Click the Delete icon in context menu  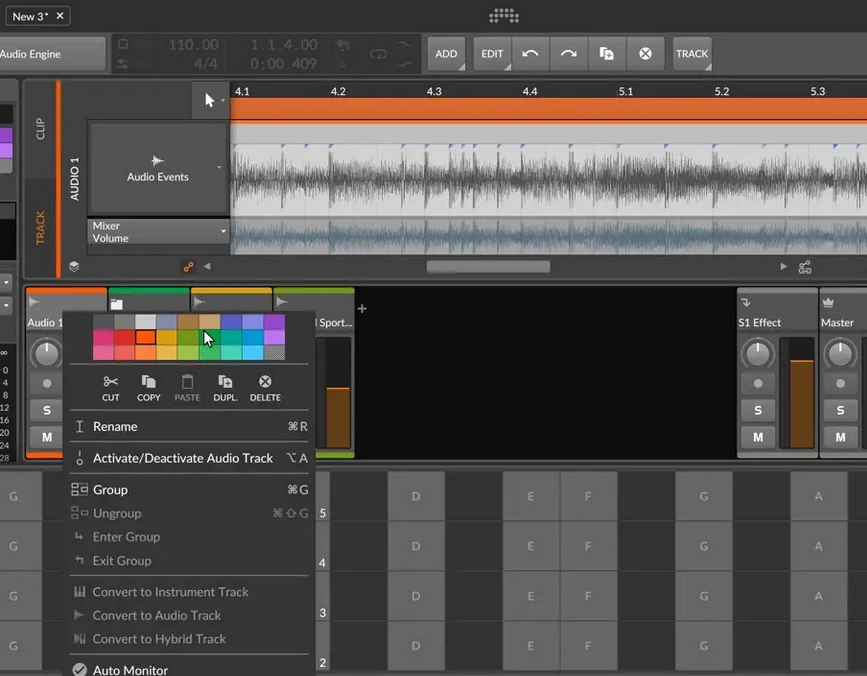coord(265,382)
